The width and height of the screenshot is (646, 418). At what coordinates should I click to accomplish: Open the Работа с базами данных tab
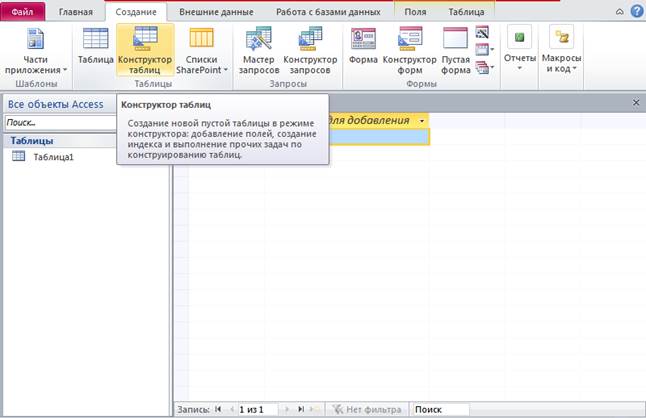pyautogui.click(x=328, y=12)
